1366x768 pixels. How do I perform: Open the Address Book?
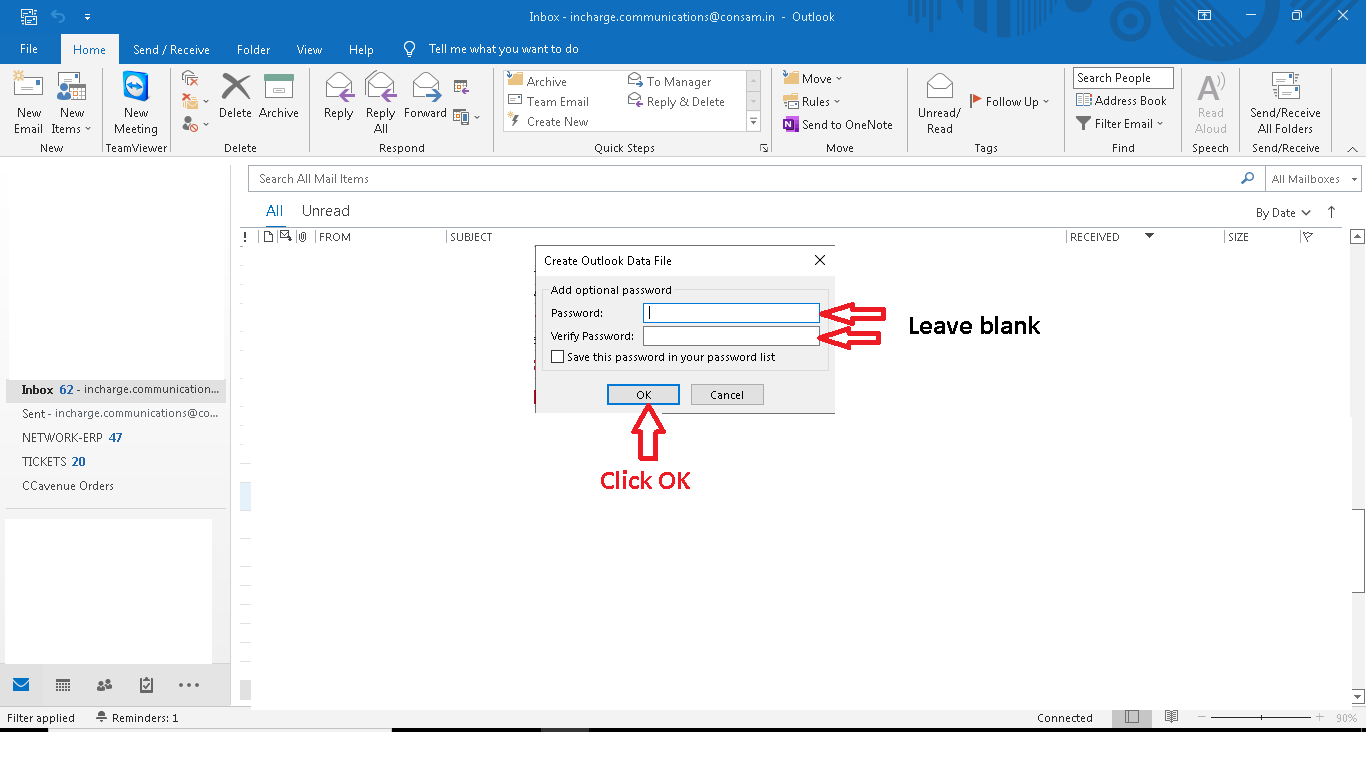click(x=1121, y=101)
